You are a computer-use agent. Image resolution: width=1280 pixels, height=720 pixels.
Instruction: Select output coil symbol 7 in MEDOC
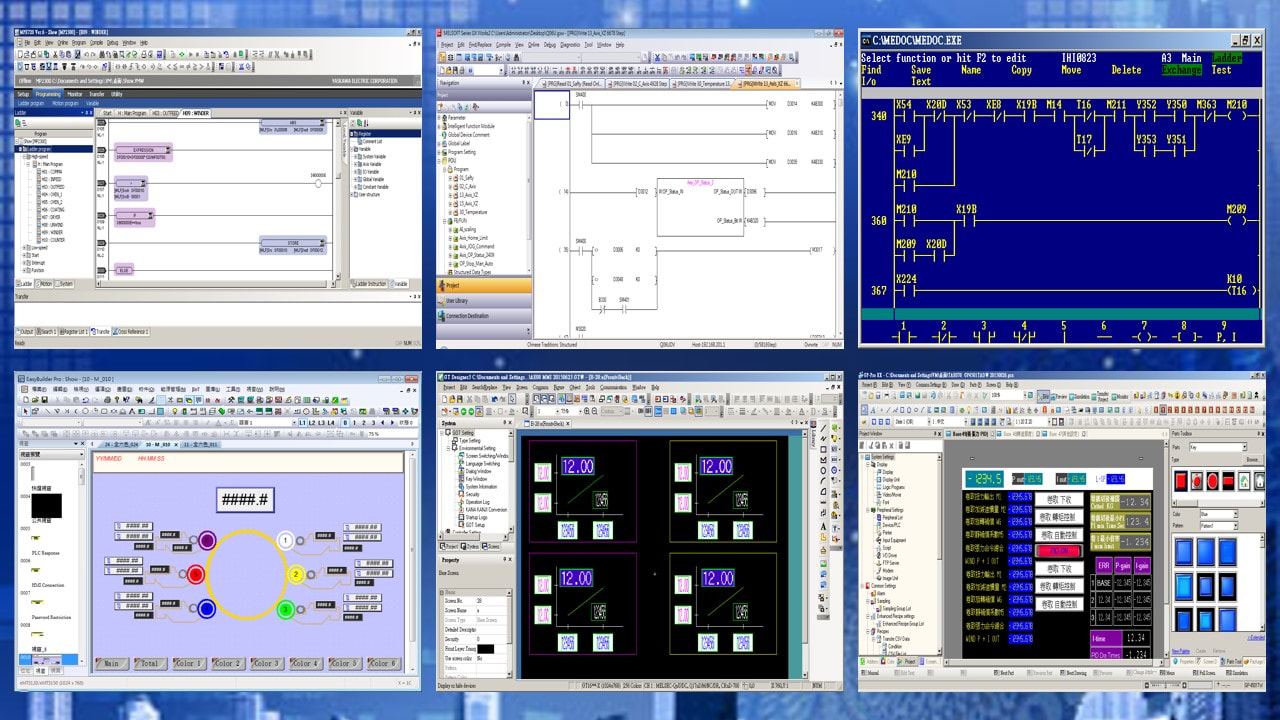tap(1144, 334)
